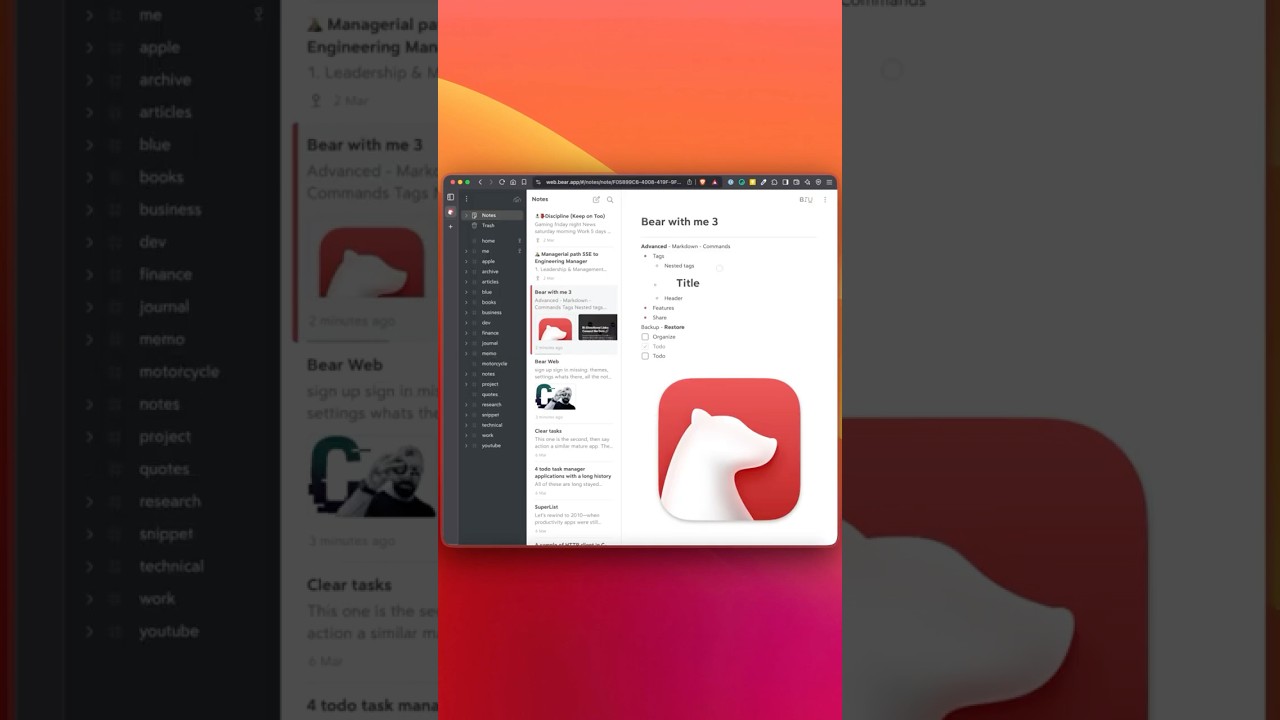Expand the finance tag chevron
This screenshot has width=1280, height=720.
[466, 333]
